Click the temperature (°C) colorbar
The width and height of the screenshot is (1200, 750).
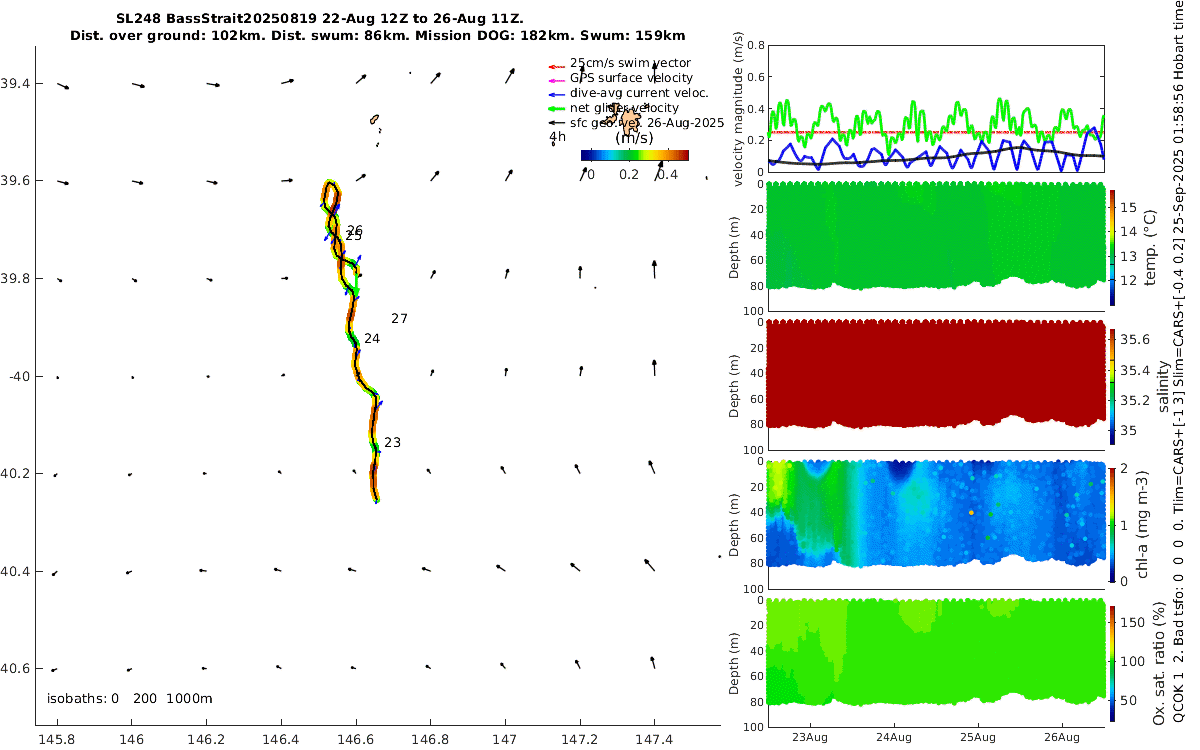pos(1113,245)
